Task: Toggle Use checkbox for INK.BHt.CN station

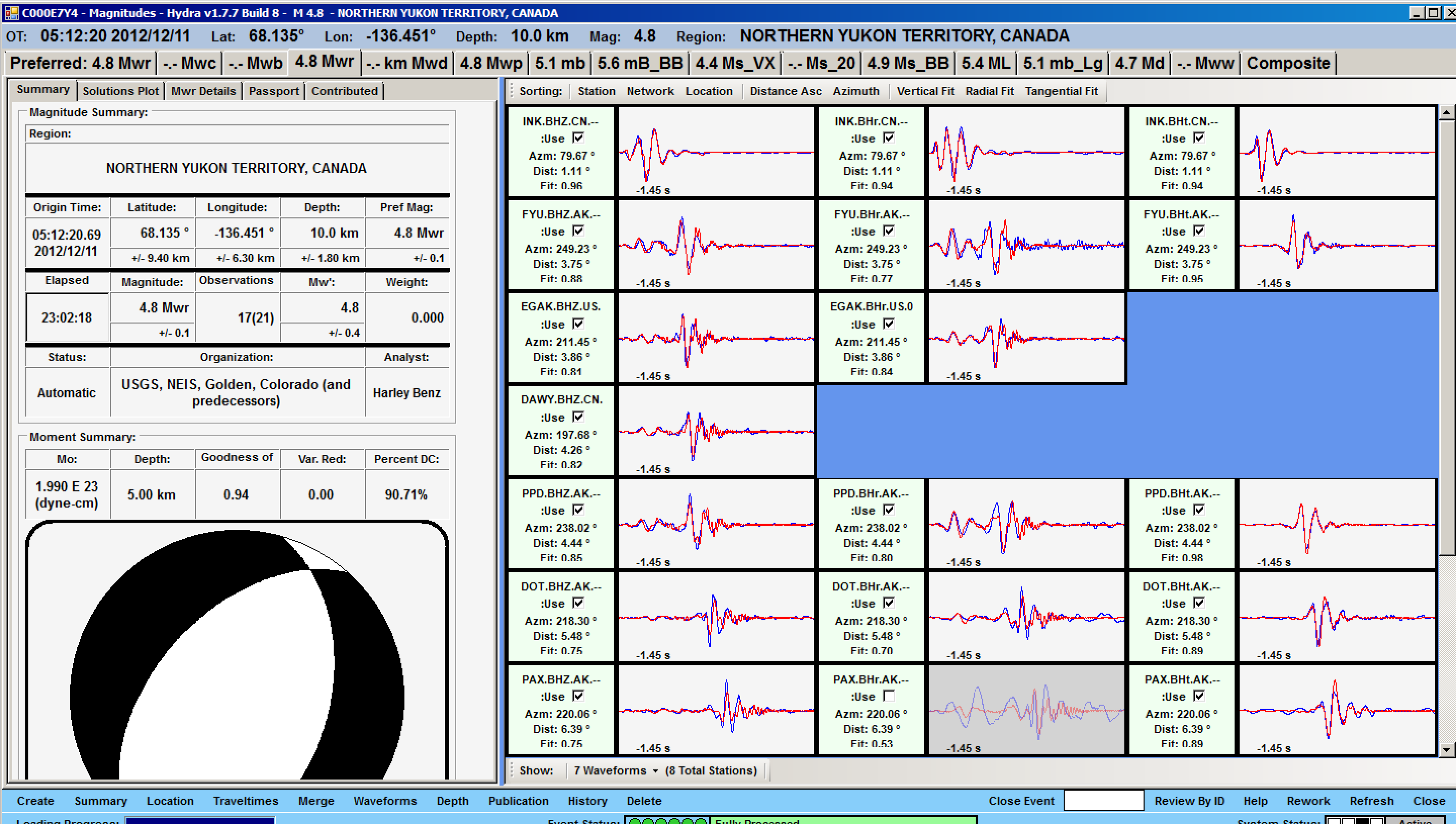Action: [x=1199, y=138]
